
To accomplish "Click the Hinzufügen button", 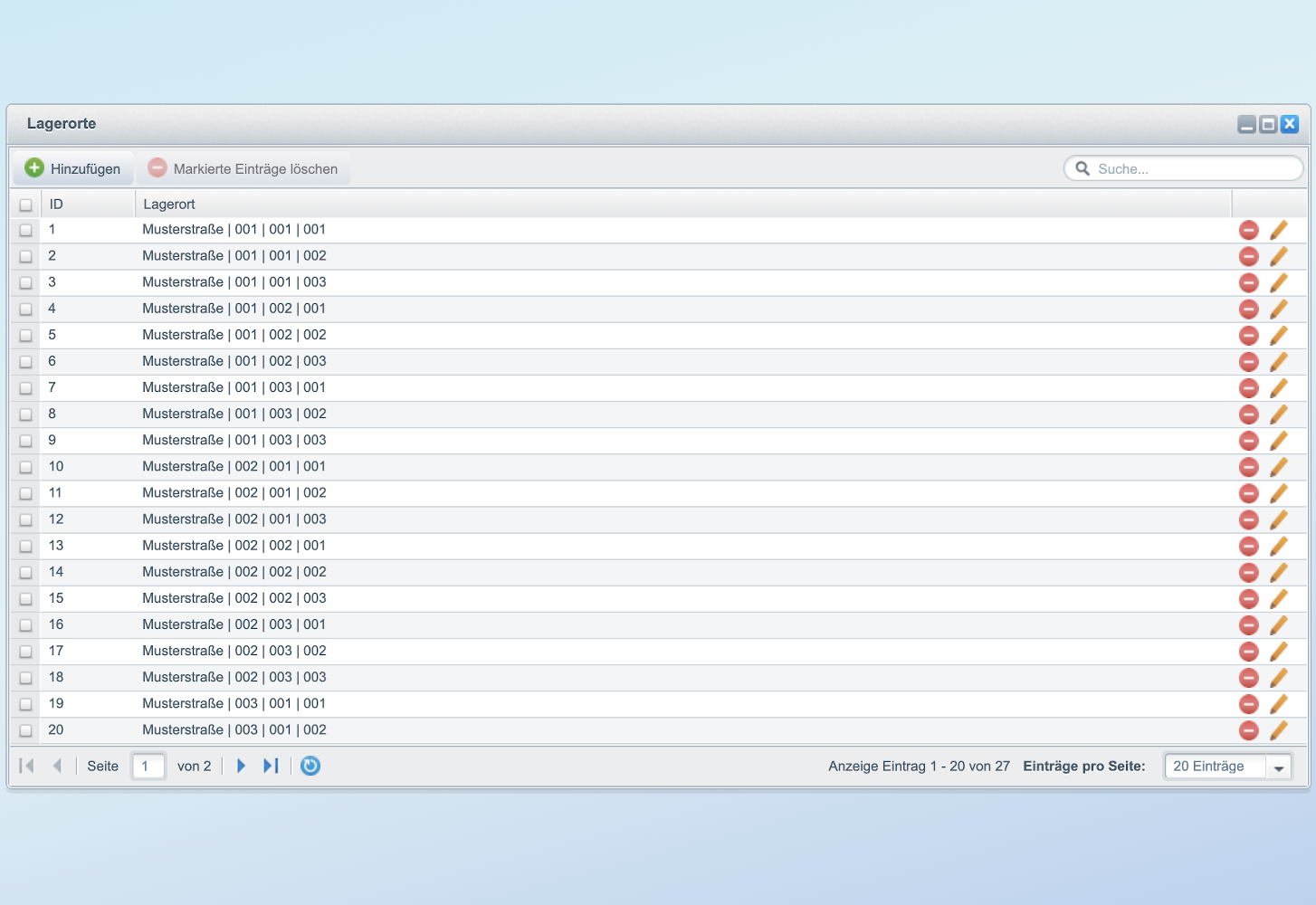I will click(72, 168).
